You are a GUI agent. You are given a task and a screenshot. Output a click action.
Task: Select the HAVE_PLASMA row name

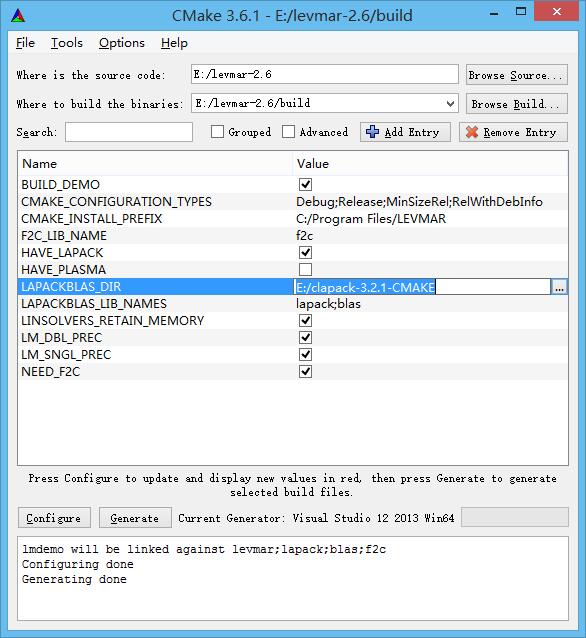tap(63, 270)
